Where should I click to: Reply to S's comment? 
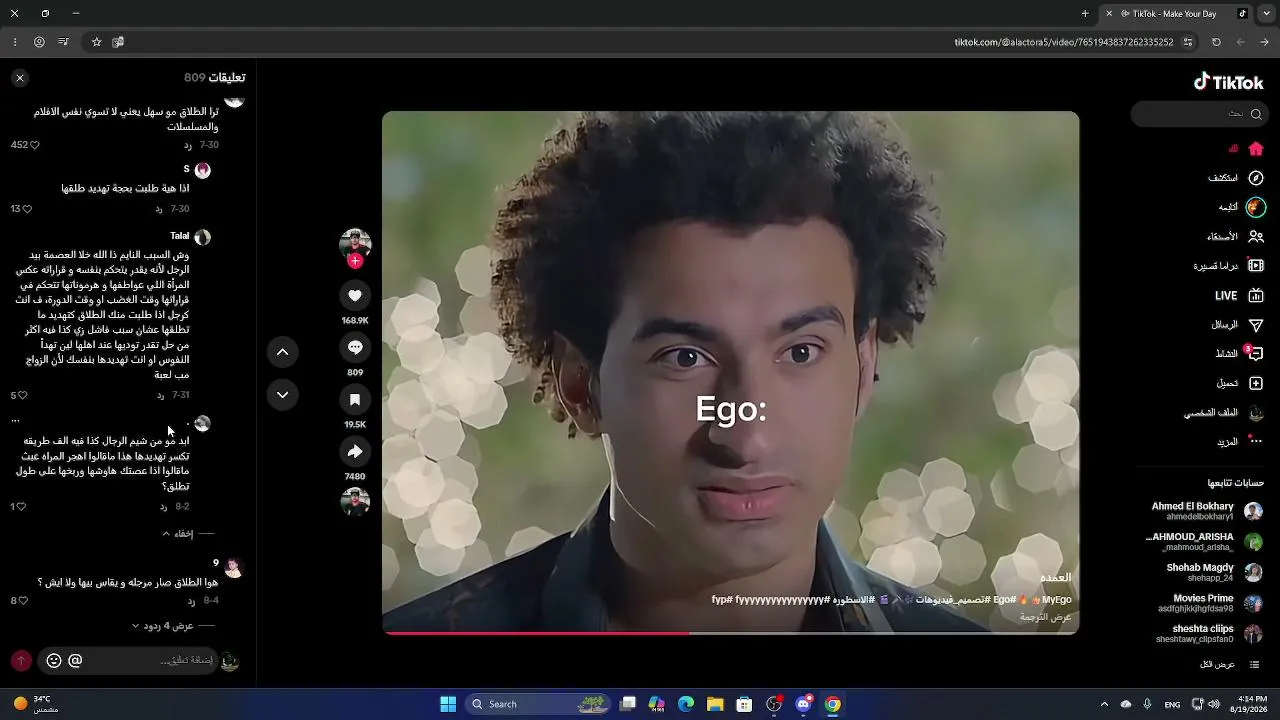point(158,209)
